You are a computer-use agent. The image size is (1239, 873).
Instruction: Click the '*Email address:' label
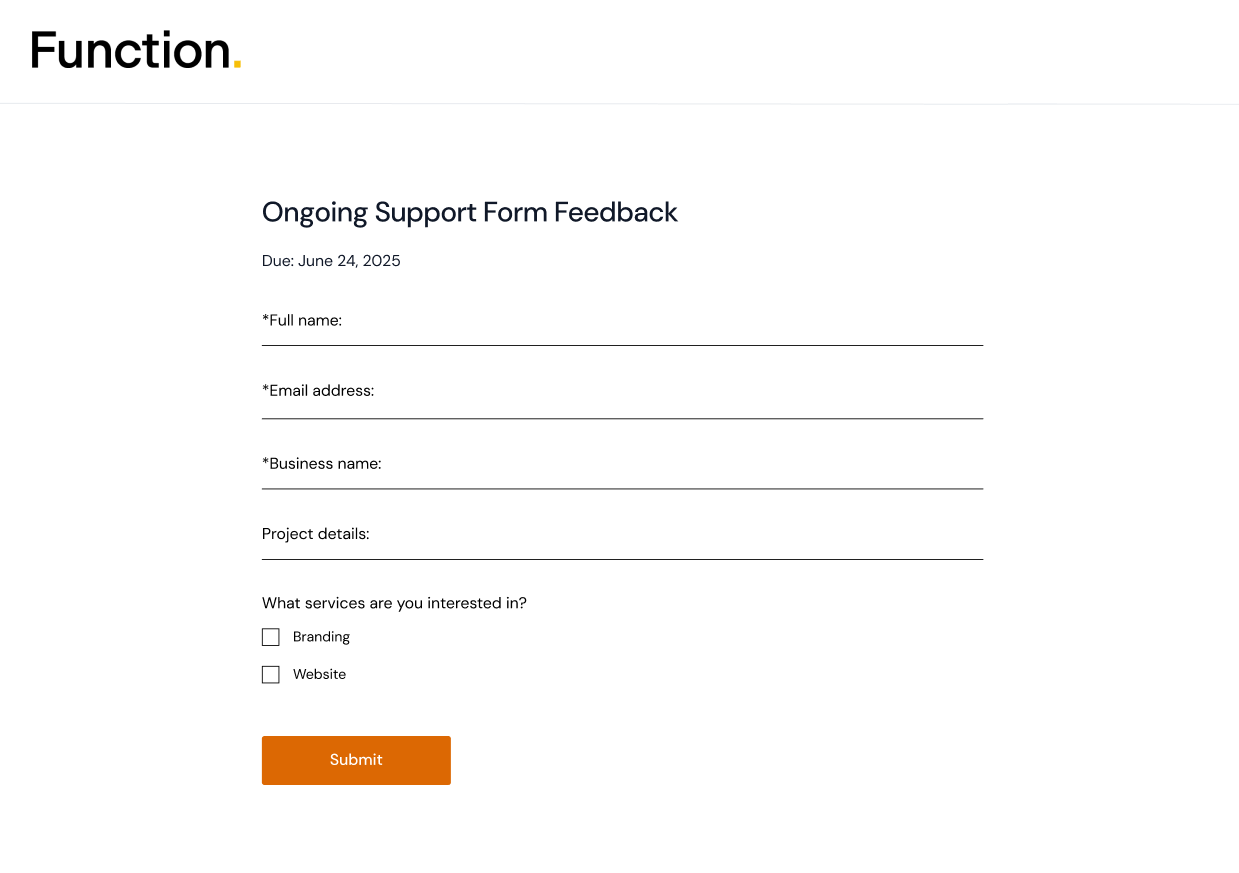318,390
